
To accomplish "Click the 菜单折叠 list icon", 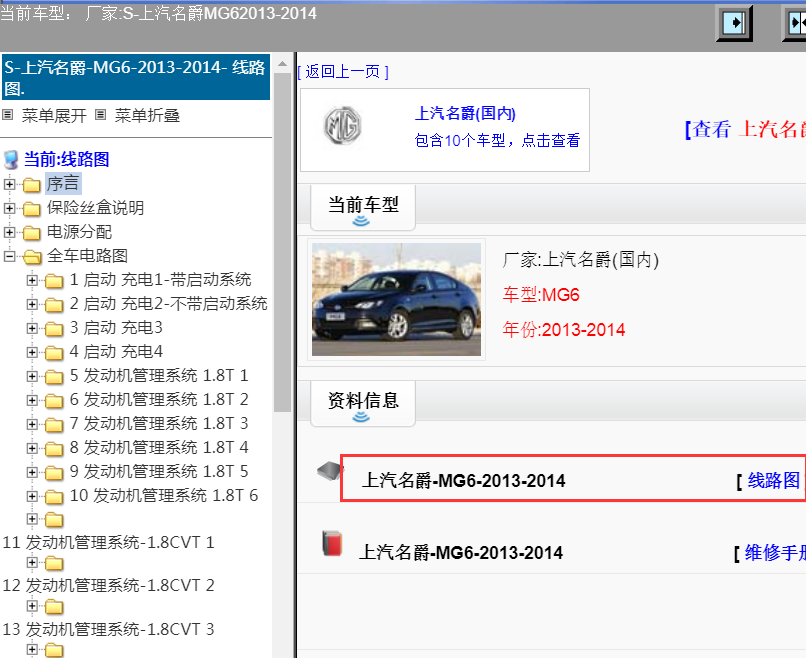I will [x=101, y=114].
